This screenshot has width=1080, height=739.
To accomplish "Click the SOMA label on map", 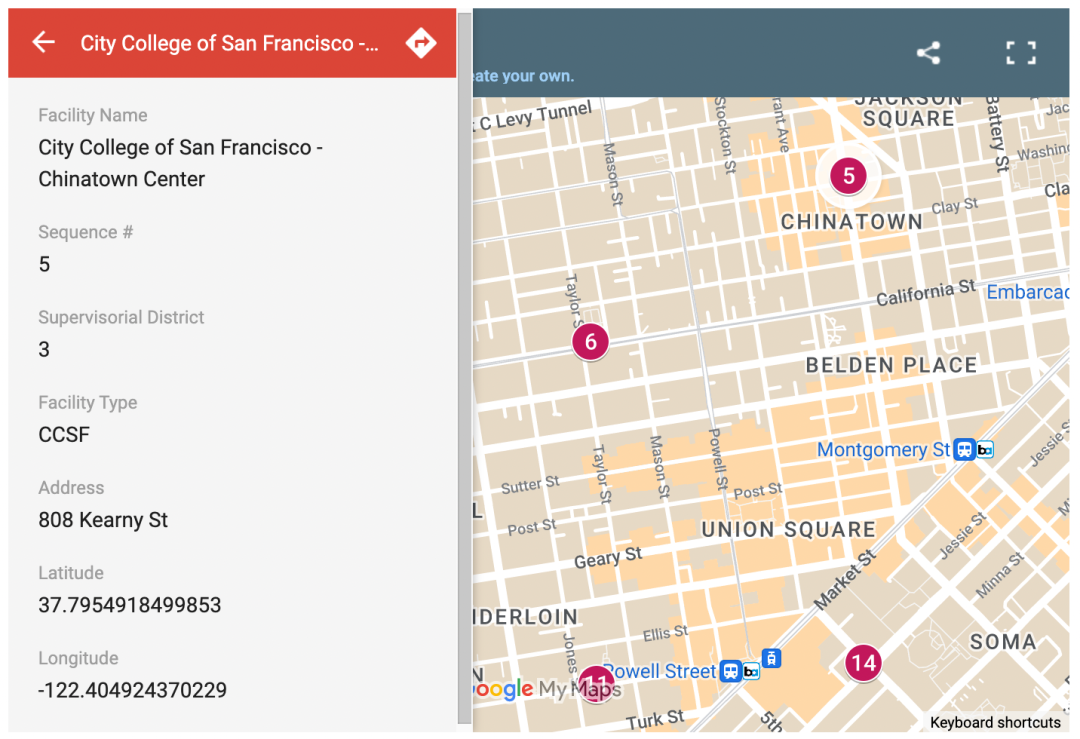I will [1003, 642].
